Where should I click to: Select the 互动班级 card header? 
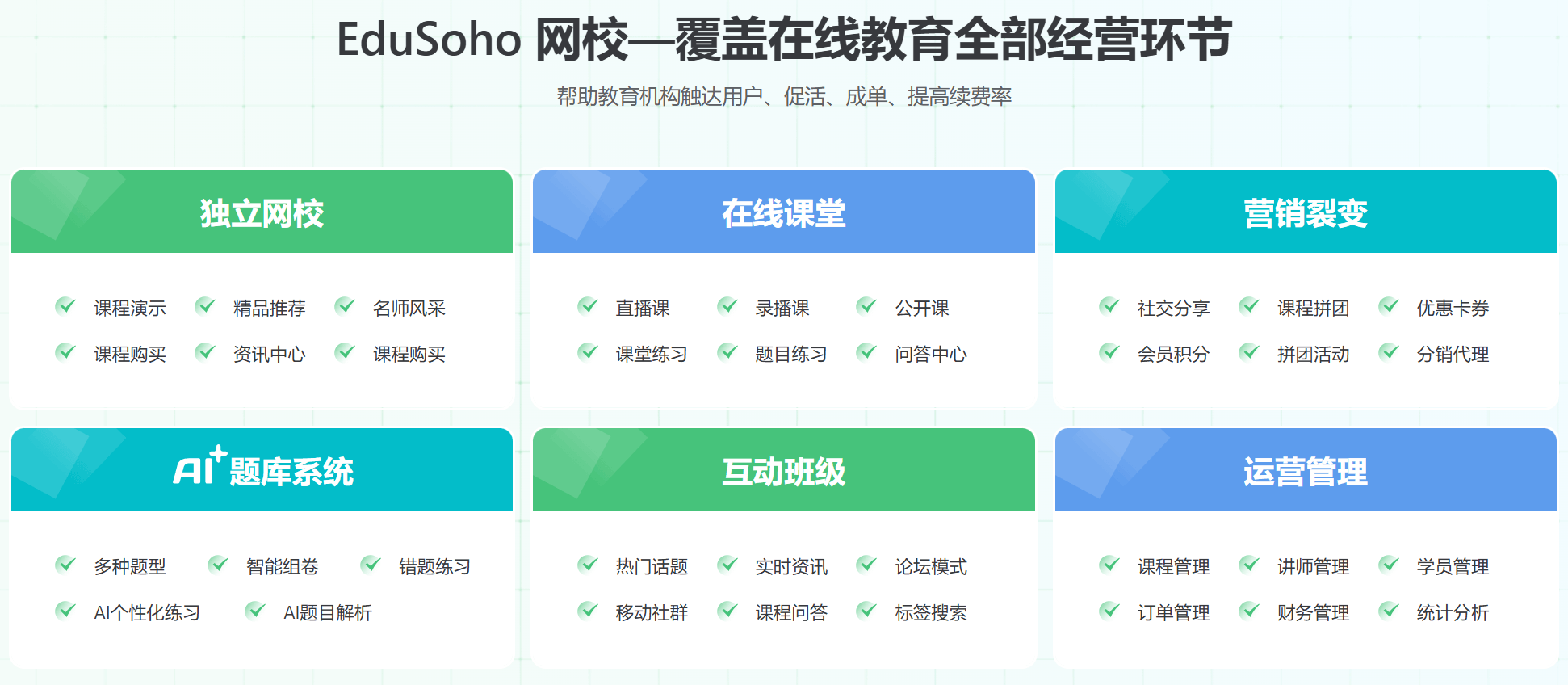(783, 471)
